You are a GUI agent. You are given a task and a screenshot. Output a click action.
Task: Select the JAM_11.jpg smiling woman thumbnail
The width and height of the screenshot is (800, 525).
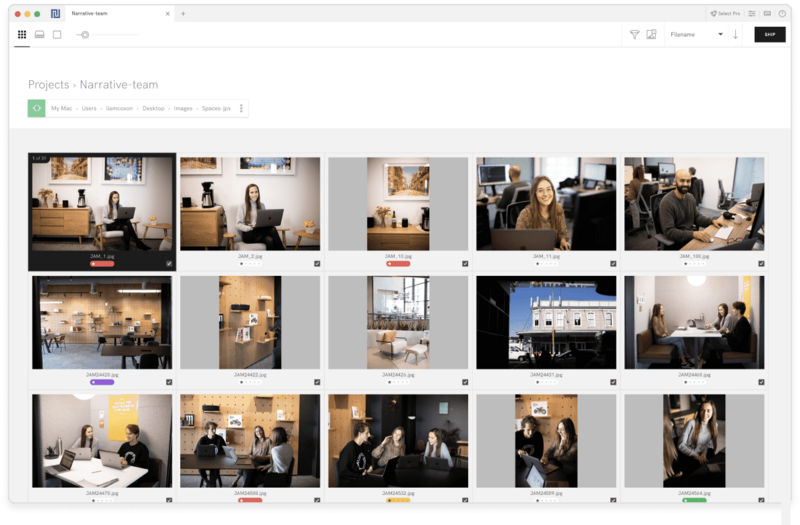click(x=546, y=204)
